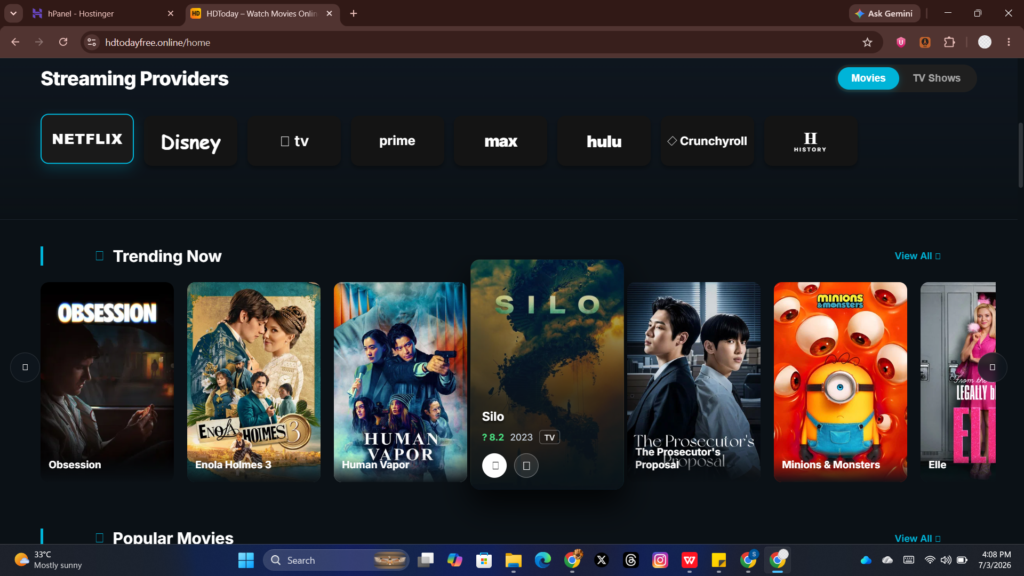Launch Copilot from the taskbar
1024x576 pixels.
[x=455, y=560]
